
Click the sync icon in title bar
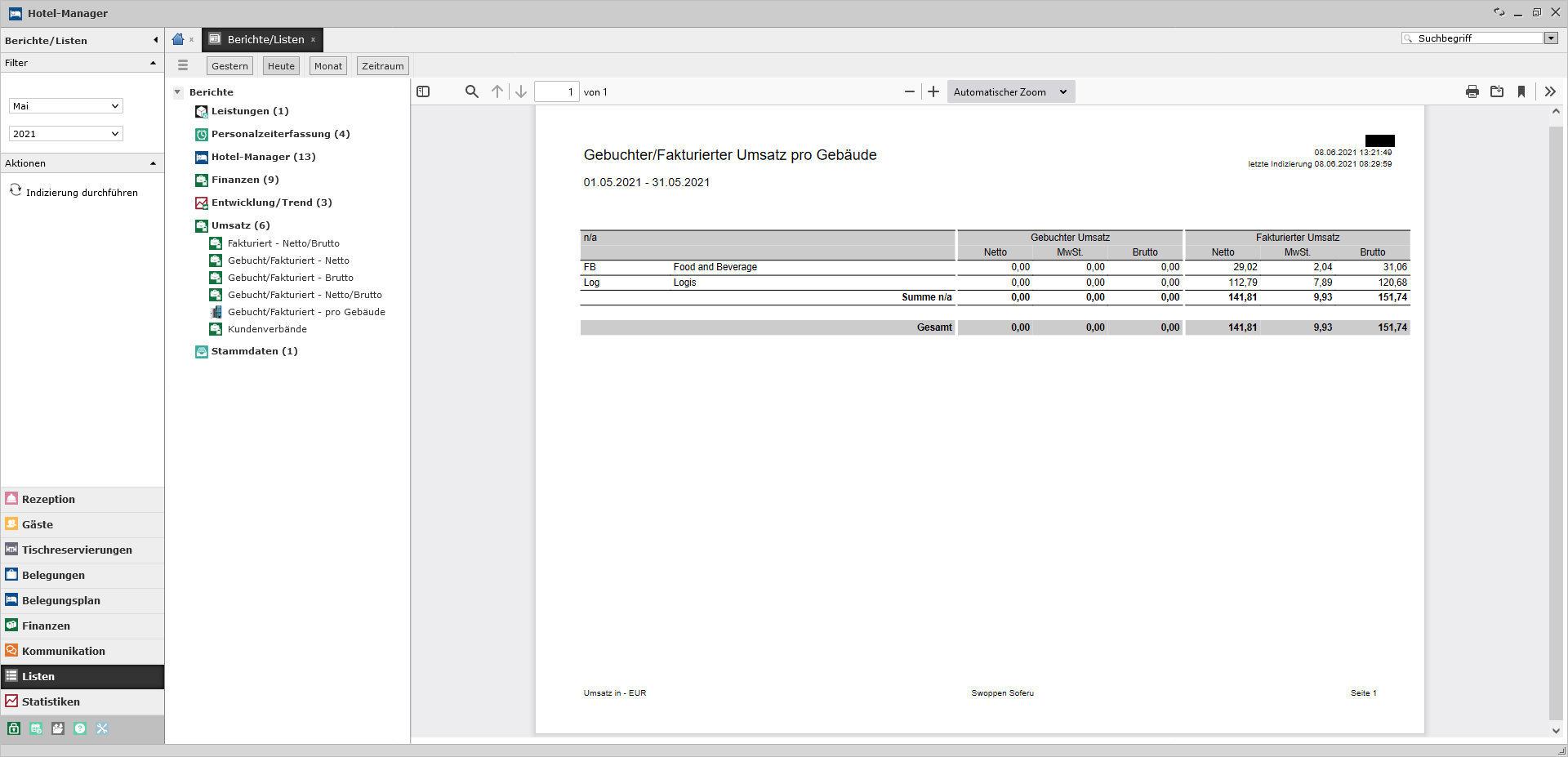[1499, 12]
